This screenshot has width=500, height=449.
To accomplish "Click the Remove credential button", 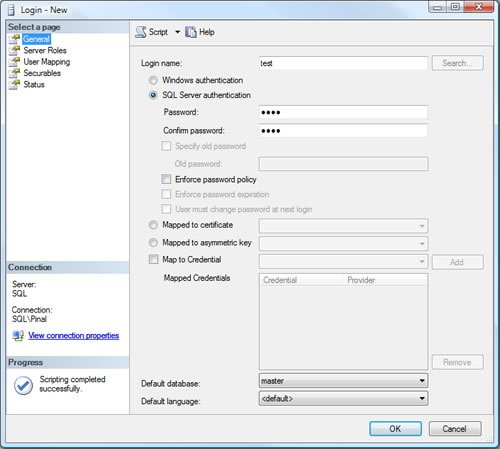I will coord(458,362).
